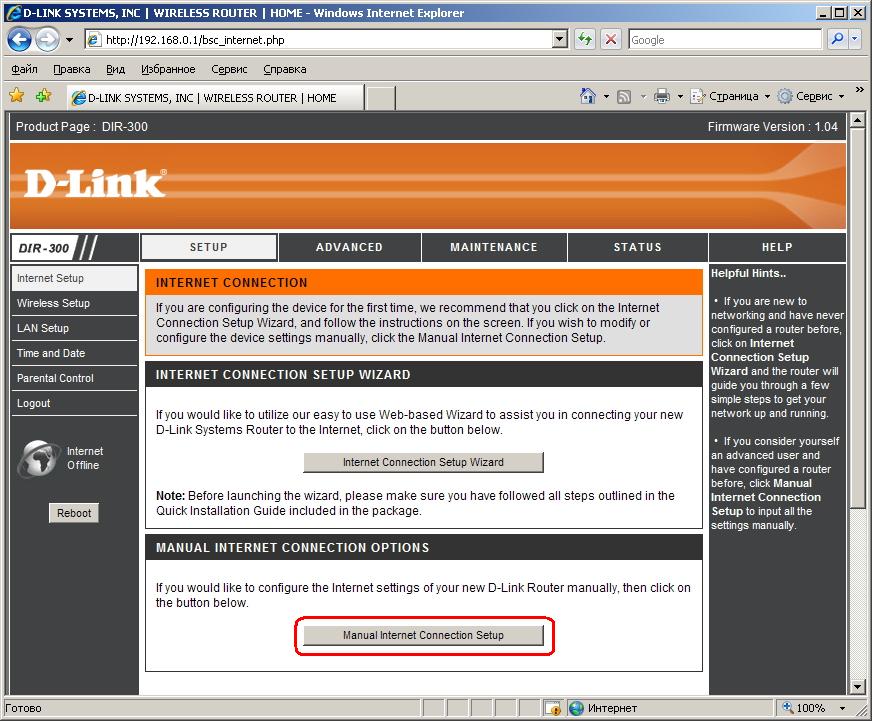Click the Print icon in toolbar
This screenshot has height=721, width=872.
[x=661, y=96]
